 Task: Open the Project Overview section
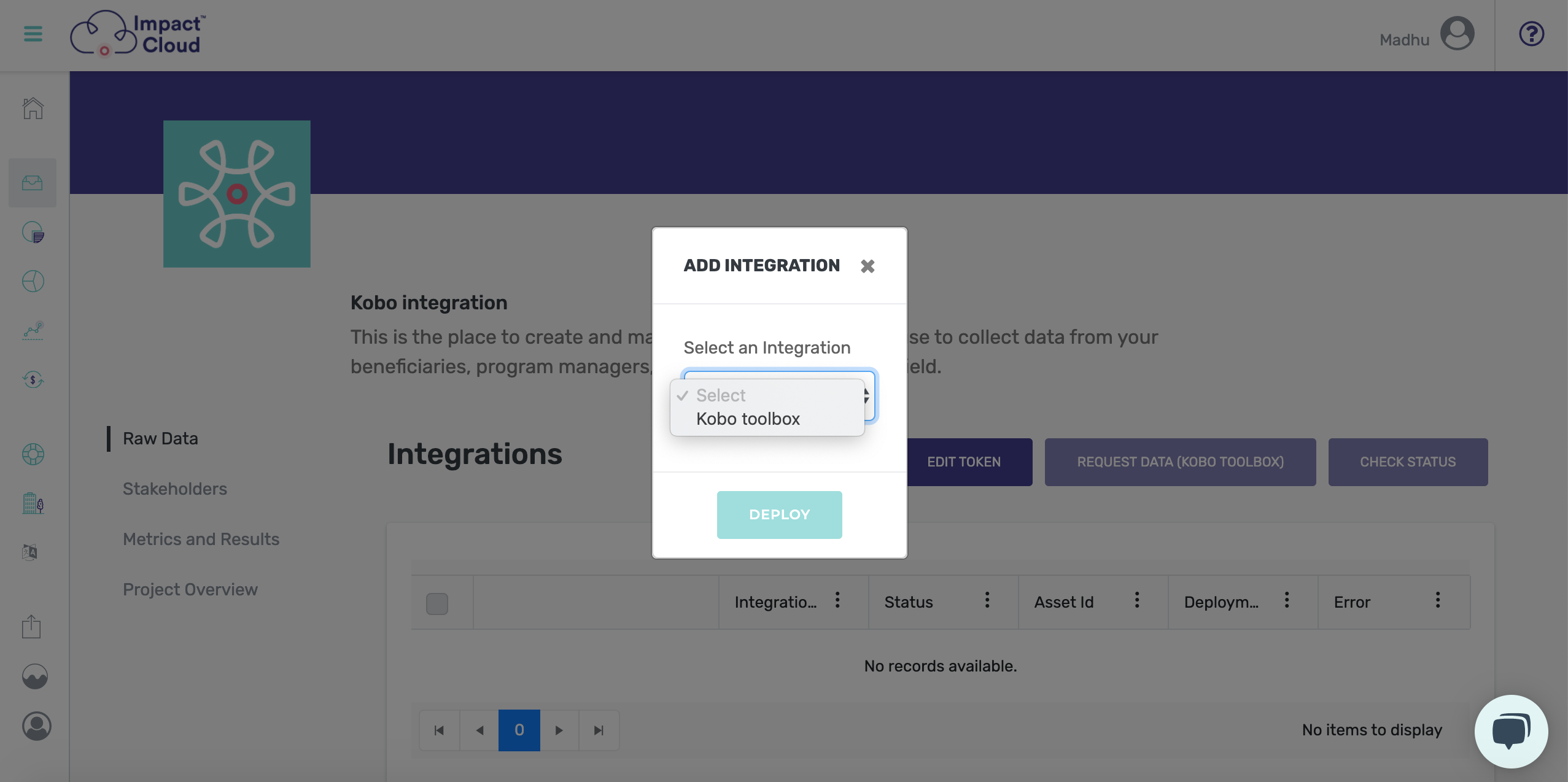pos(190,590)
